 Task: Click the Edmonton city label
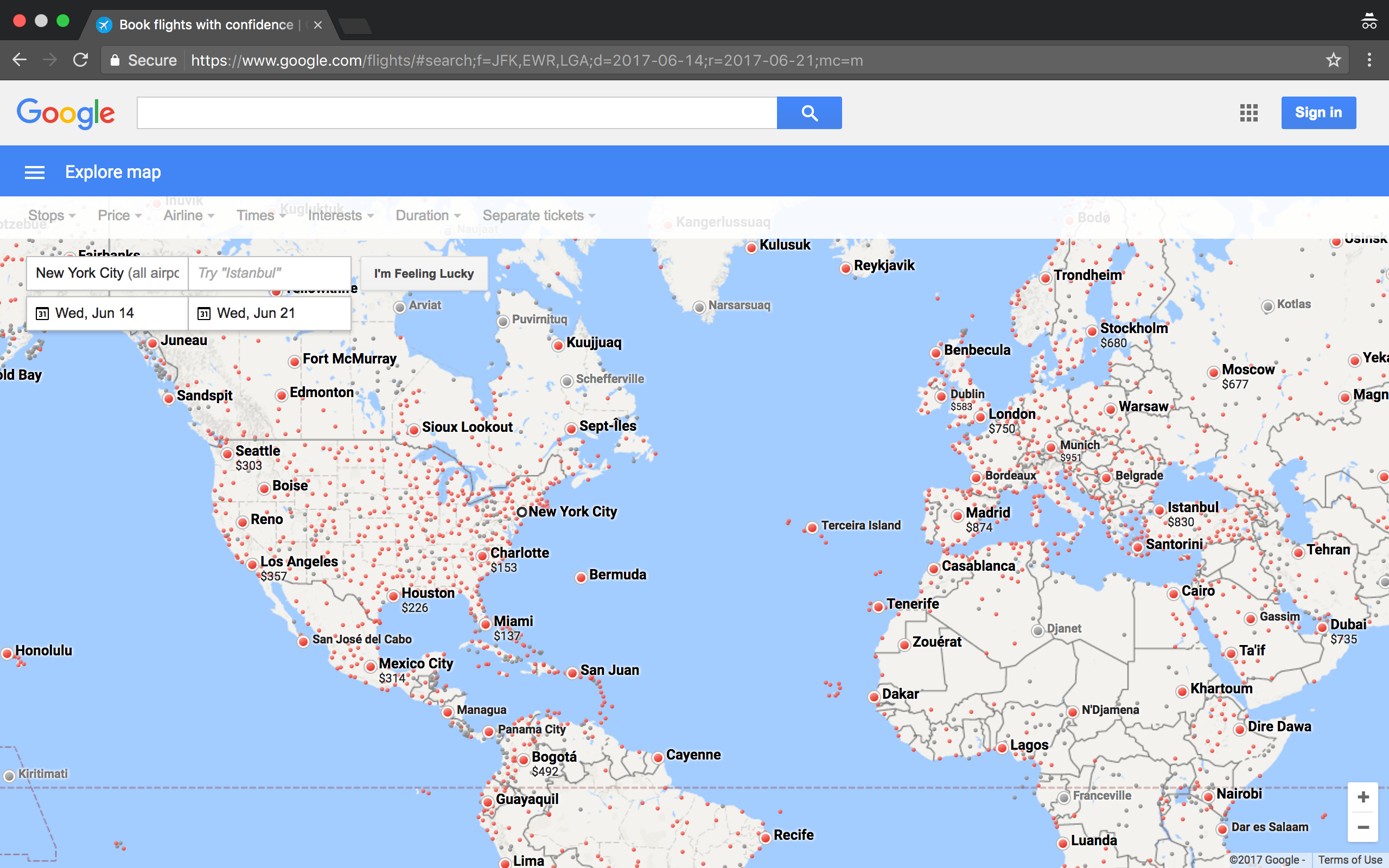(321, 393)
